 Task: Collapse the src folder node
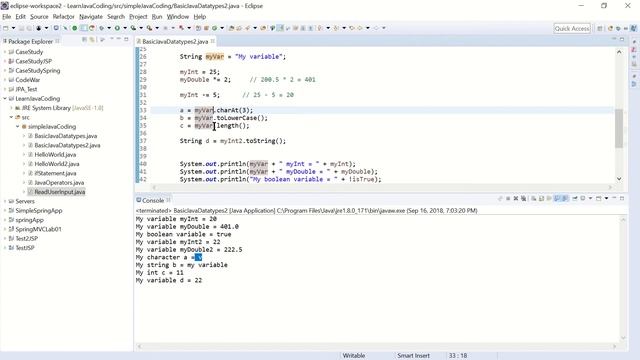(x=11, y=118)
